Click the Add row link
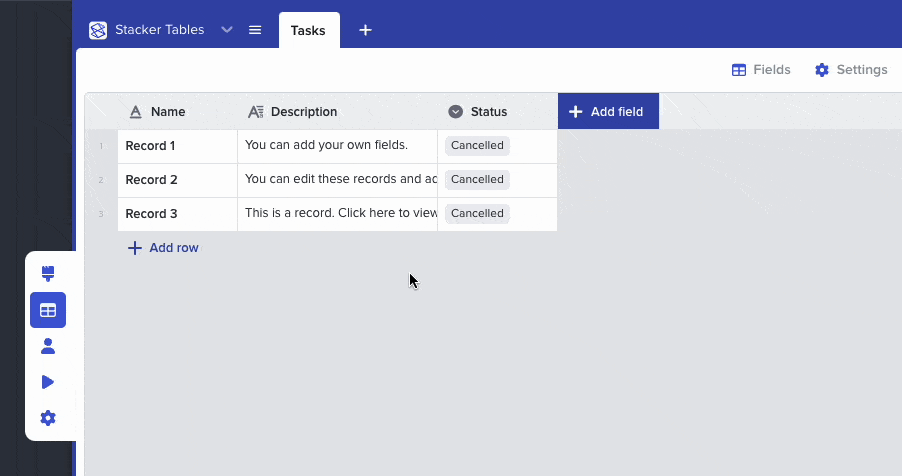 coord(163,248)
